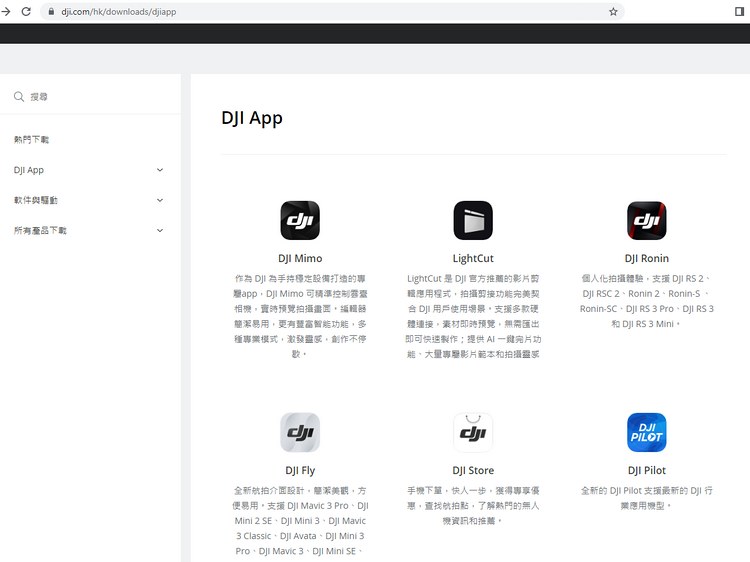Open the DJI Mimo app icon
The image size is (750, 562).
tap(300, 220)
